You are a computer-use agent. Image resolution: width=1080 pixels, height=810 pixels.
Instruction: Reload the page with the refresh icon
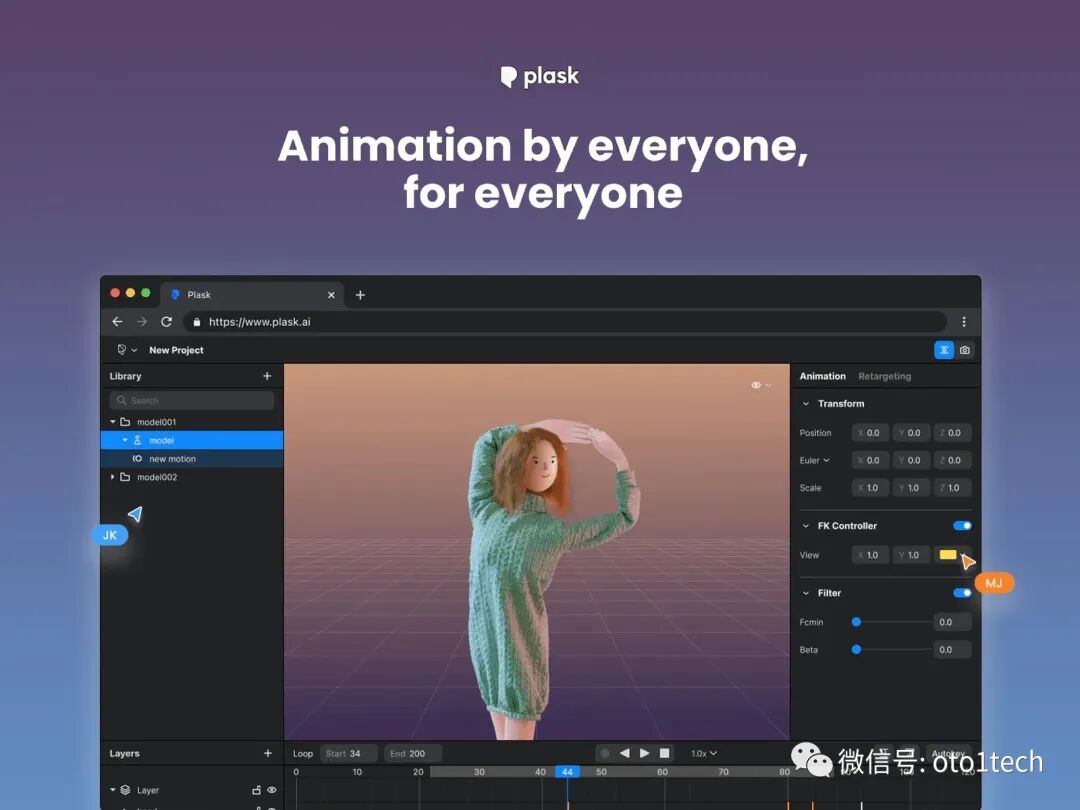[167, 322]
